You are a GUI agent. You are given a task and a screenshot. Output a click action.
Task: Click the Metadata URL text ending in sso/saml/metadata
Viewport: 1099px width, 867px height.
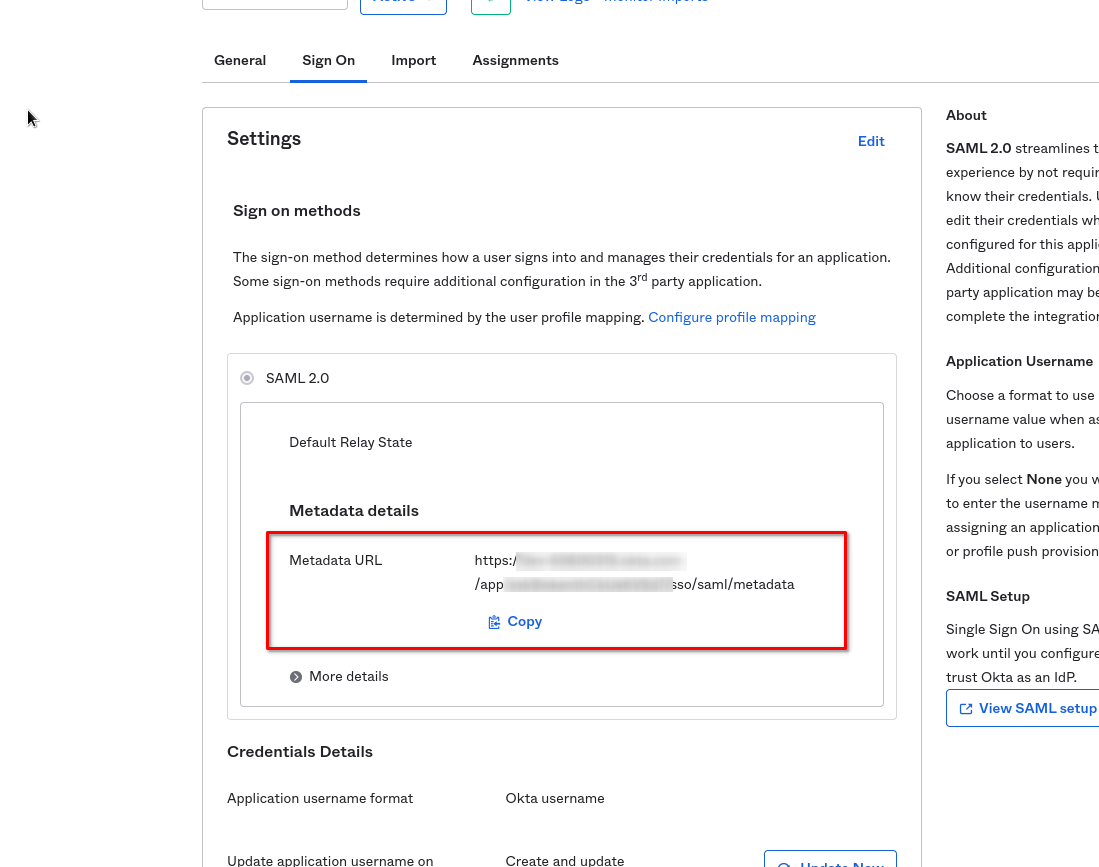(x=736, y=584)
